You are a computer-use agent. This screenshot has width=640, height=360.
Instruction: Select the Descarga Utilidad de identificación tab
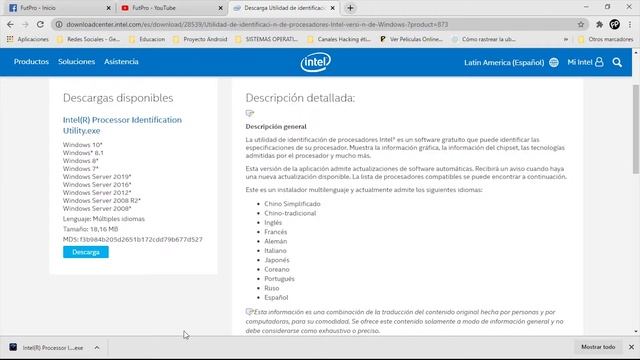[x=284, y=8]
